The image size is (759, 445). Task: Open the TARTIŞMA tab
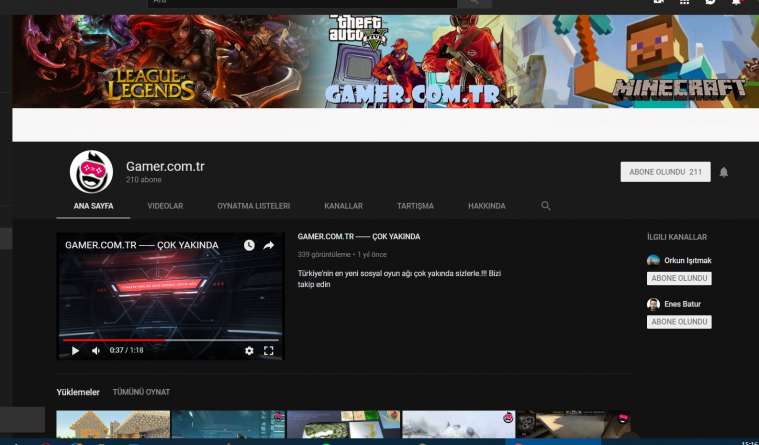click(x=415, y=206)
